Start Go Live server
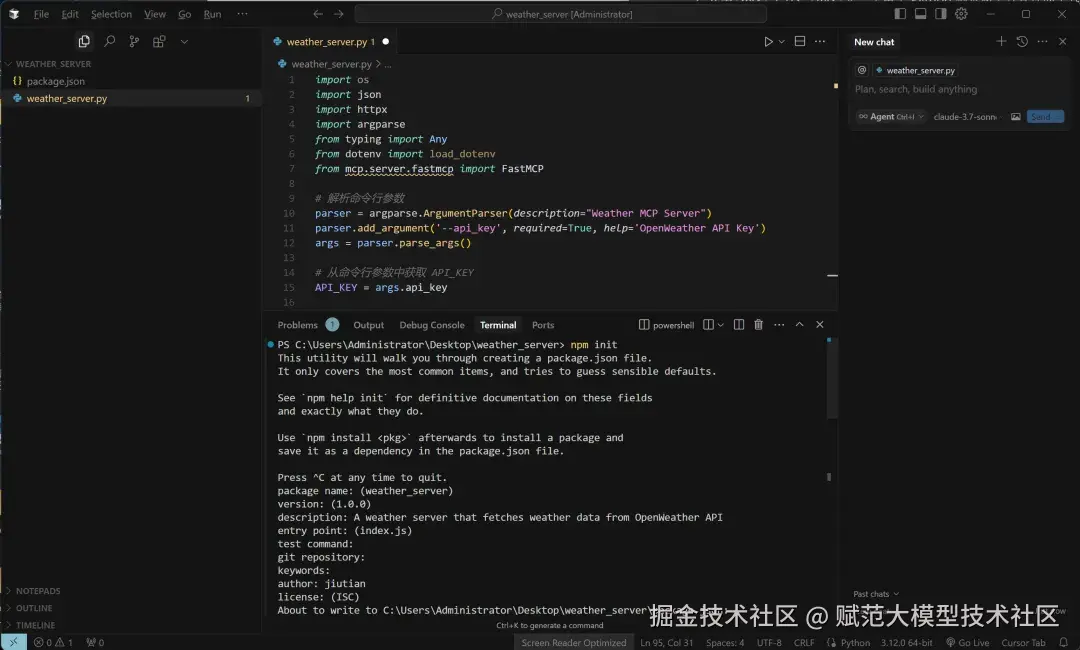Screen dimensions: 1080x650 point(967,642)
